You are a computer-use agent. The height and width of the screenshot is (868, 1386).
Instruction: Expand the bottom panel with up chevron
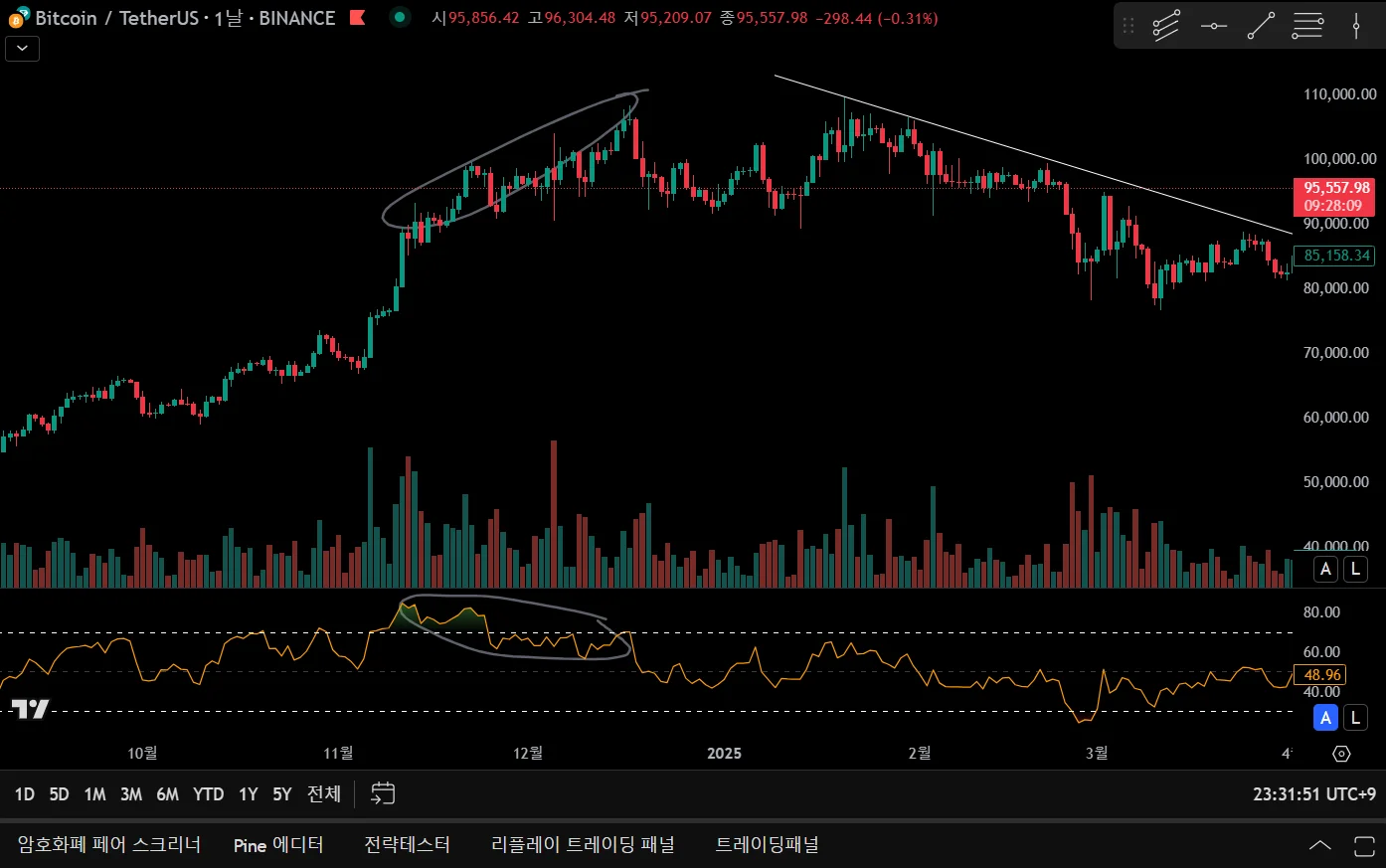[x=1319, y=845]
